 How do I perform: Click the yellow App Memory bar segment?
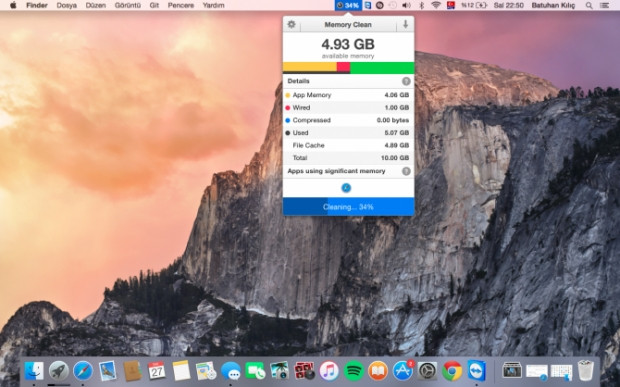(x=310, y=67)
